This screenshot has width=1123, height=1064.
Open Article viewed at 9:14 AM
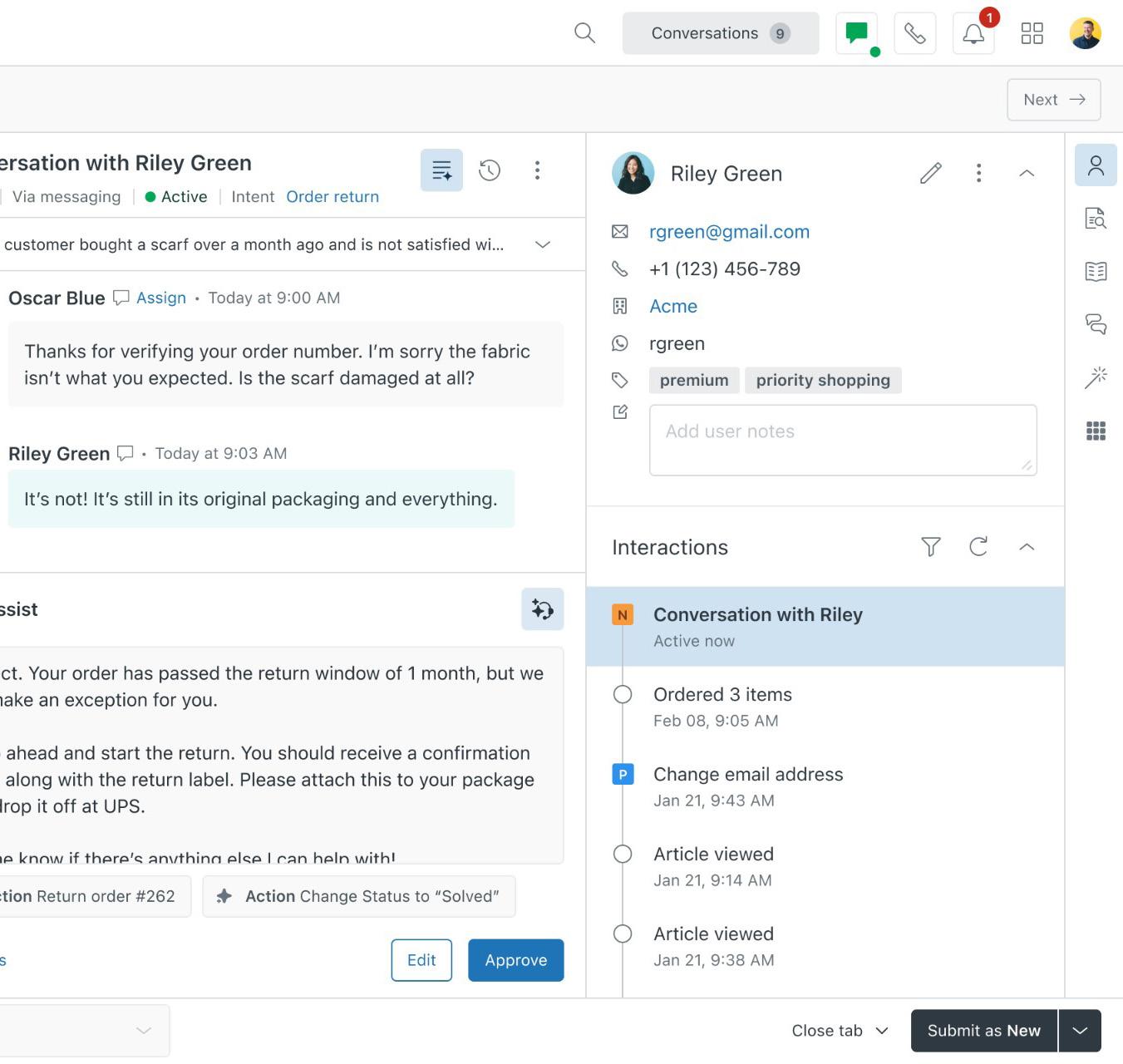tap(825, 866)
